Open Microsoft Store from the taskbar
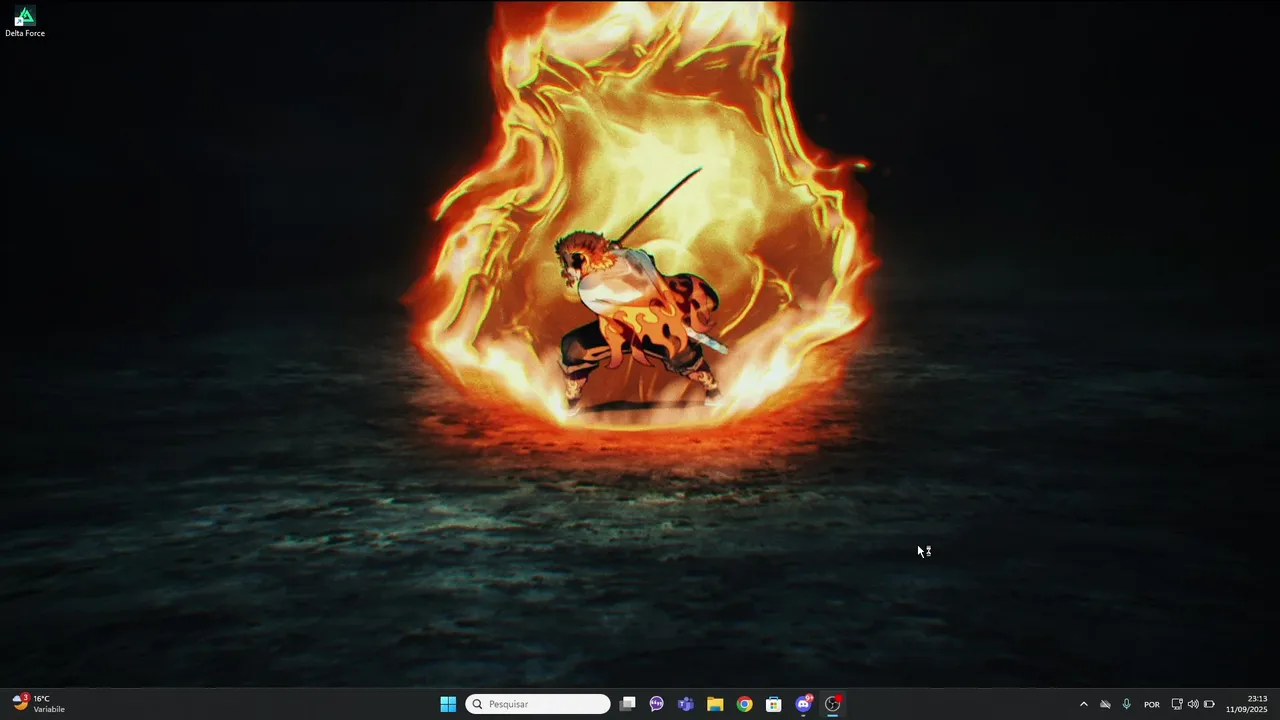The height and width of the screenshot is (720, 1280). [x=774, y=704]
